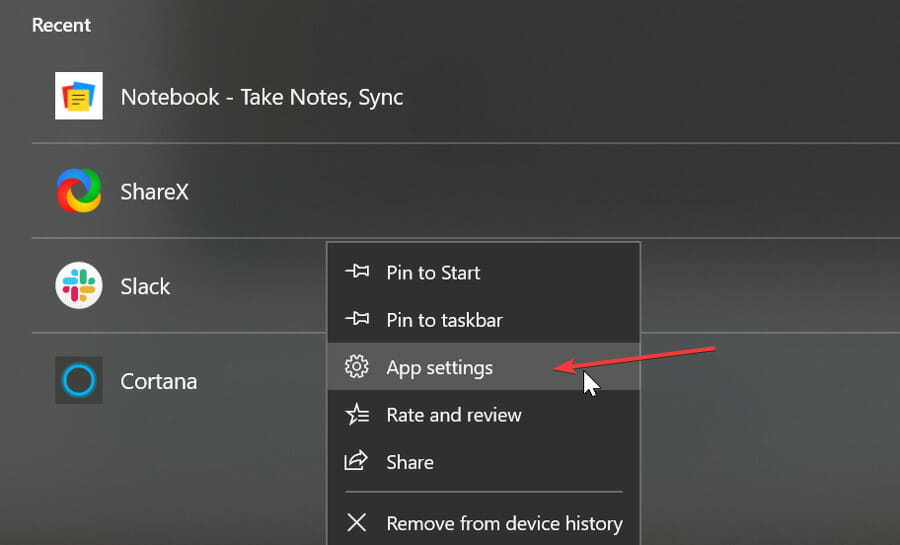Select Pin to taskbar menu entry
Image resolution: width=900 pixels, height=545 pixels.
pos(483,320)
